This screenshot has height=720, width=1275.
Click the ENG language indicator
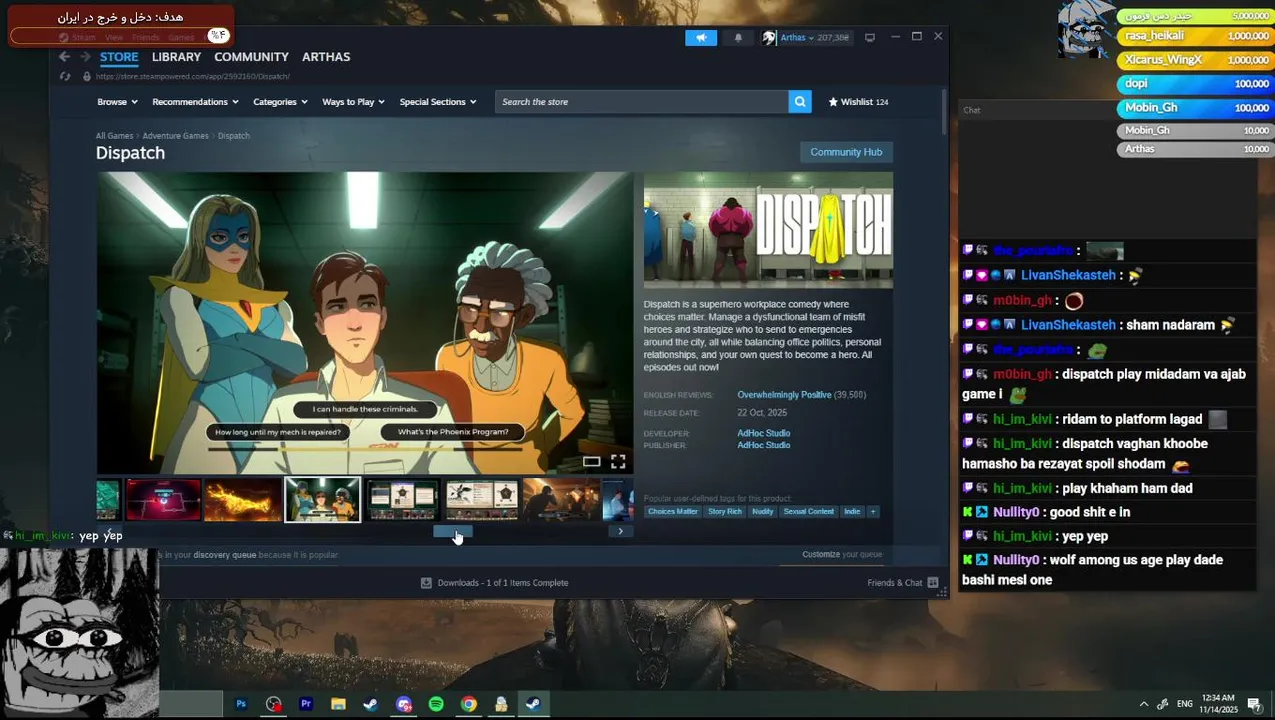(1185, 704)
